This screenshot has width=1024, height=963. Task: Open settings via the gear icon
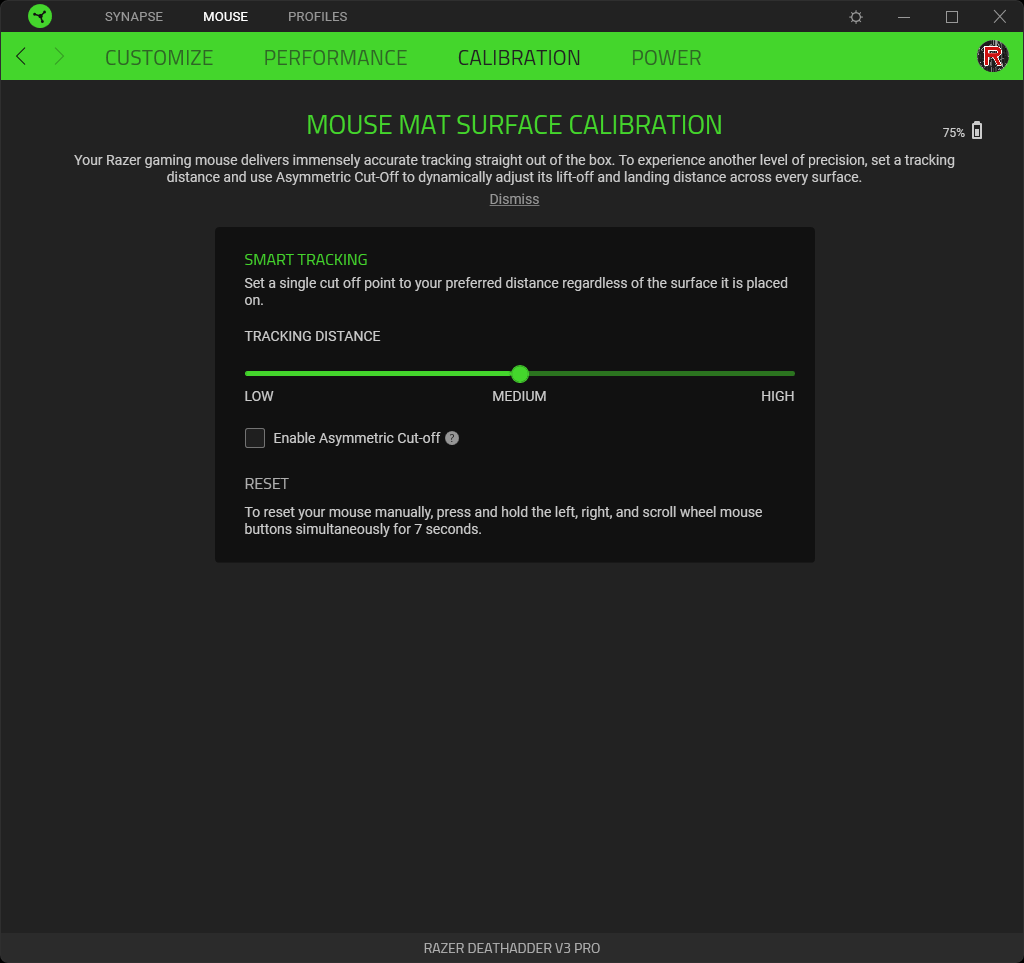856,17
